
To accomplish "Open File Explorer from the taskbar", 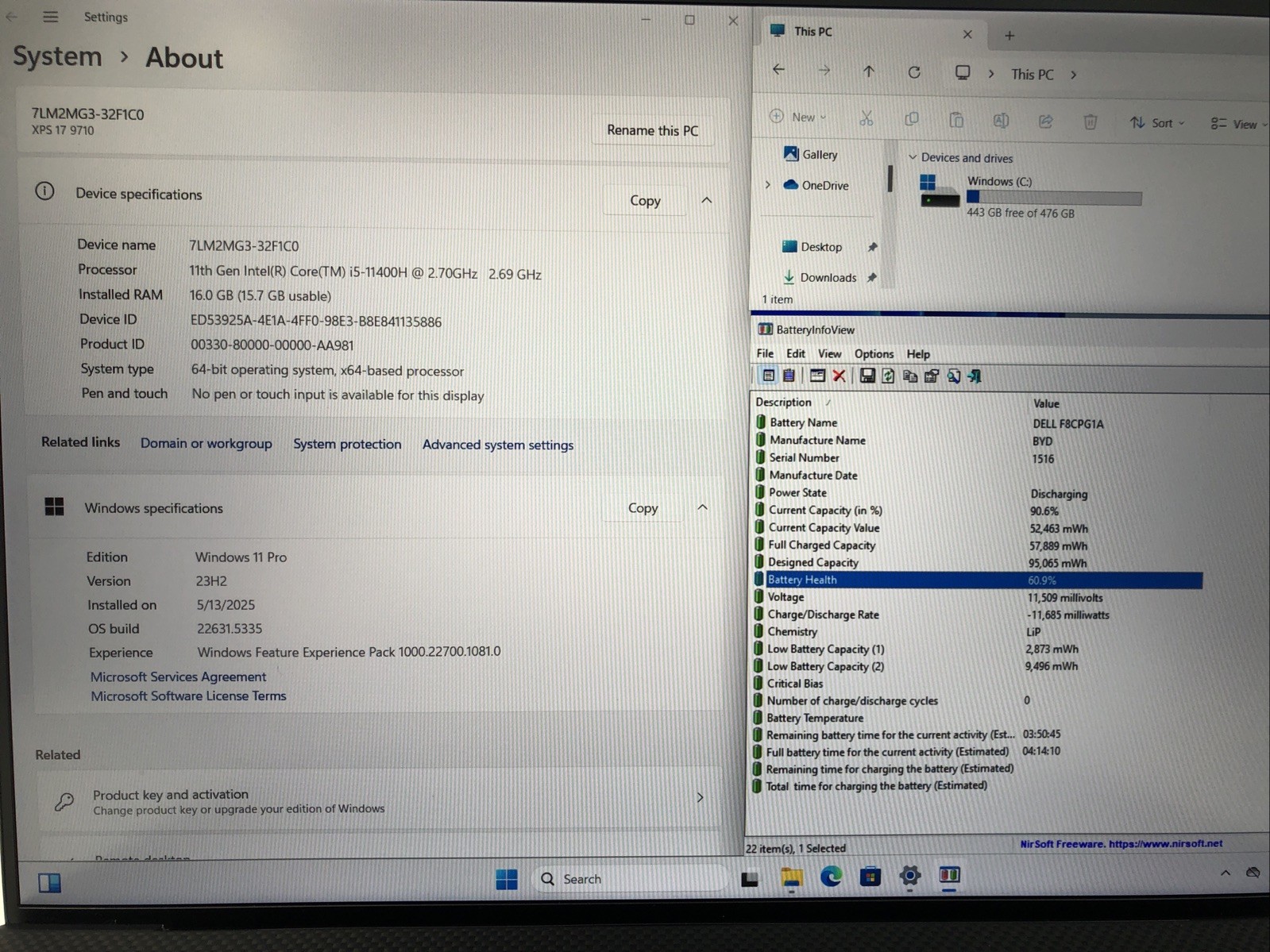I will tap(791, 877).
